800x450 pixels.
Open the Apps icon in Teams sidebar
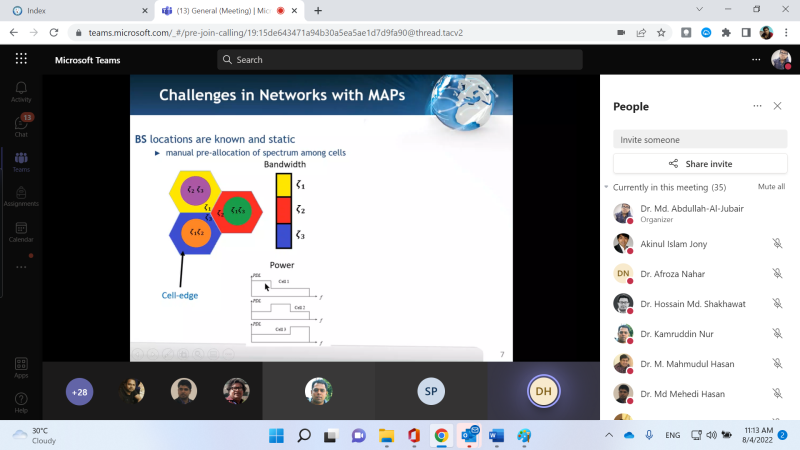coord(21,368)
